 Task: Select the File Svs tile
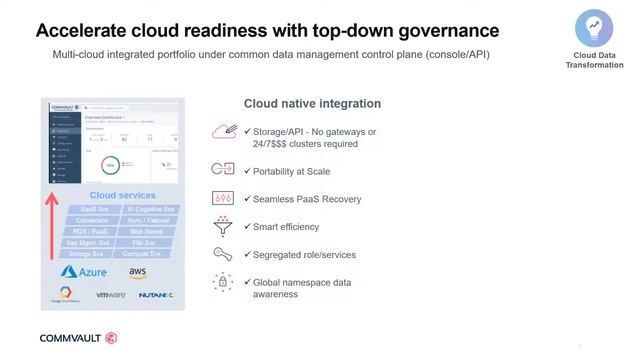(144, 243)
